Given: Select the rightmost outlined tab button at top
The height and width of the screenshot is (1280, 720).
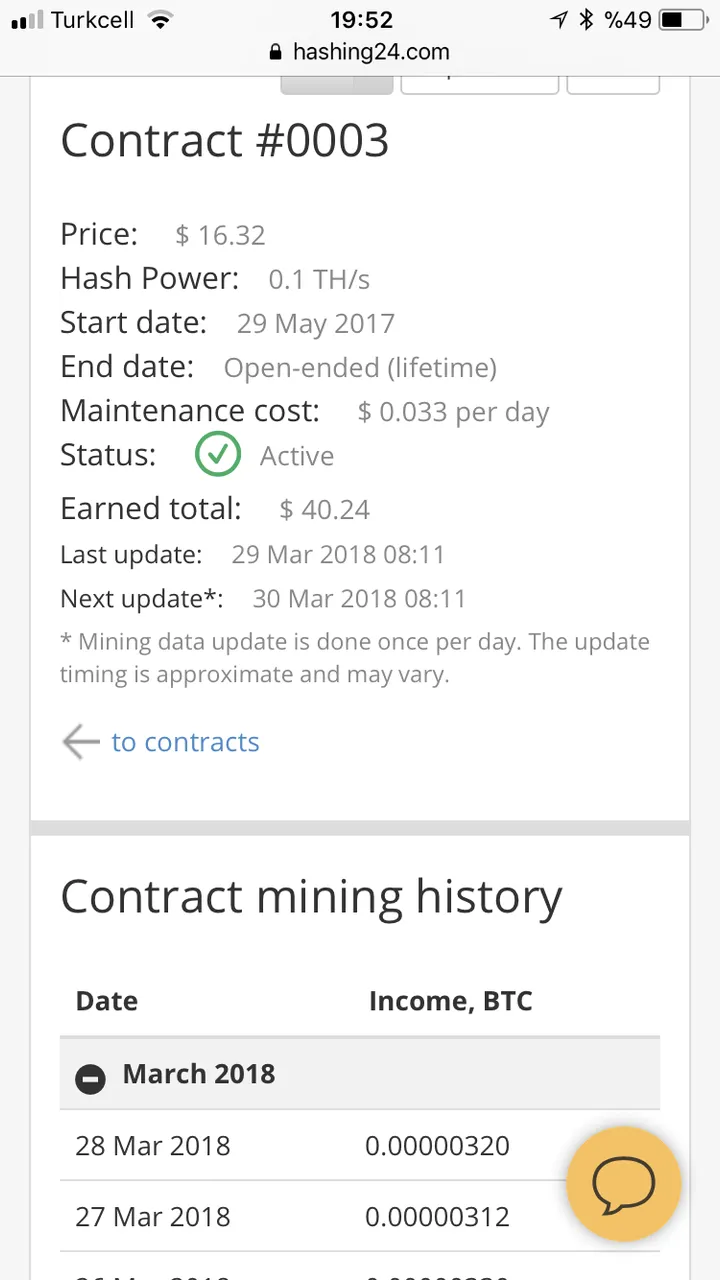Looking at the screenshot, I should pos(613,85).
